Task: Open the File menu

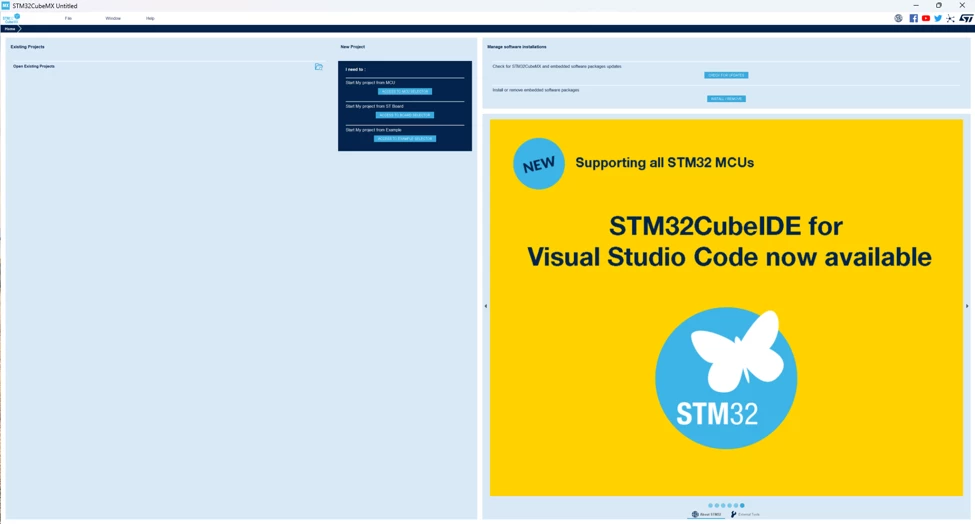Action: (68, 19)
